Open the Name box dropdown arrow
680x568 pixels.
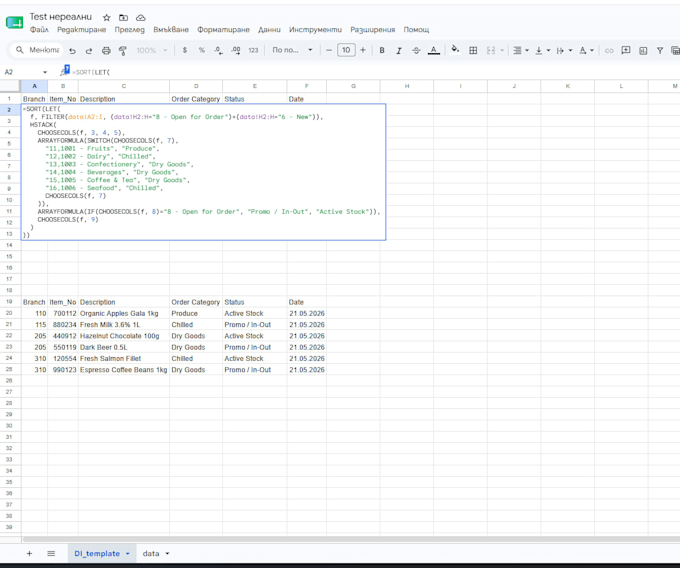[x=45, y=72]
